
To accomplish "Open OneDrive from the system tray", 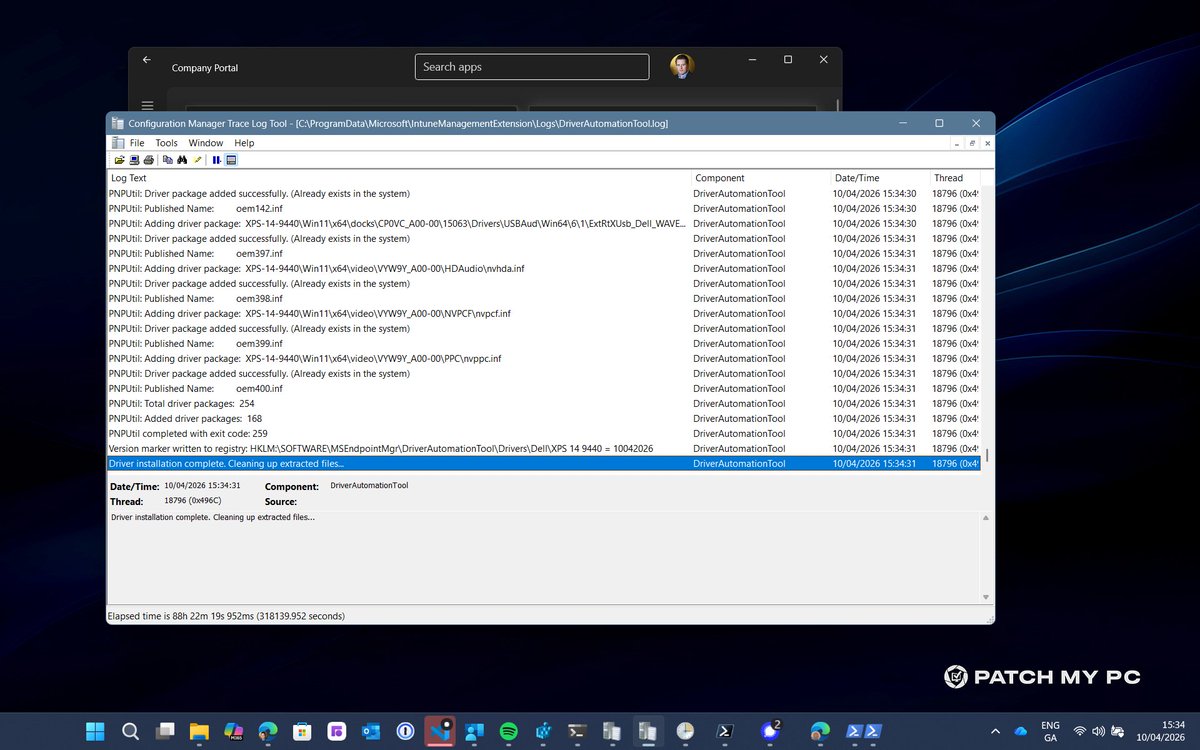I will 1022,731.
